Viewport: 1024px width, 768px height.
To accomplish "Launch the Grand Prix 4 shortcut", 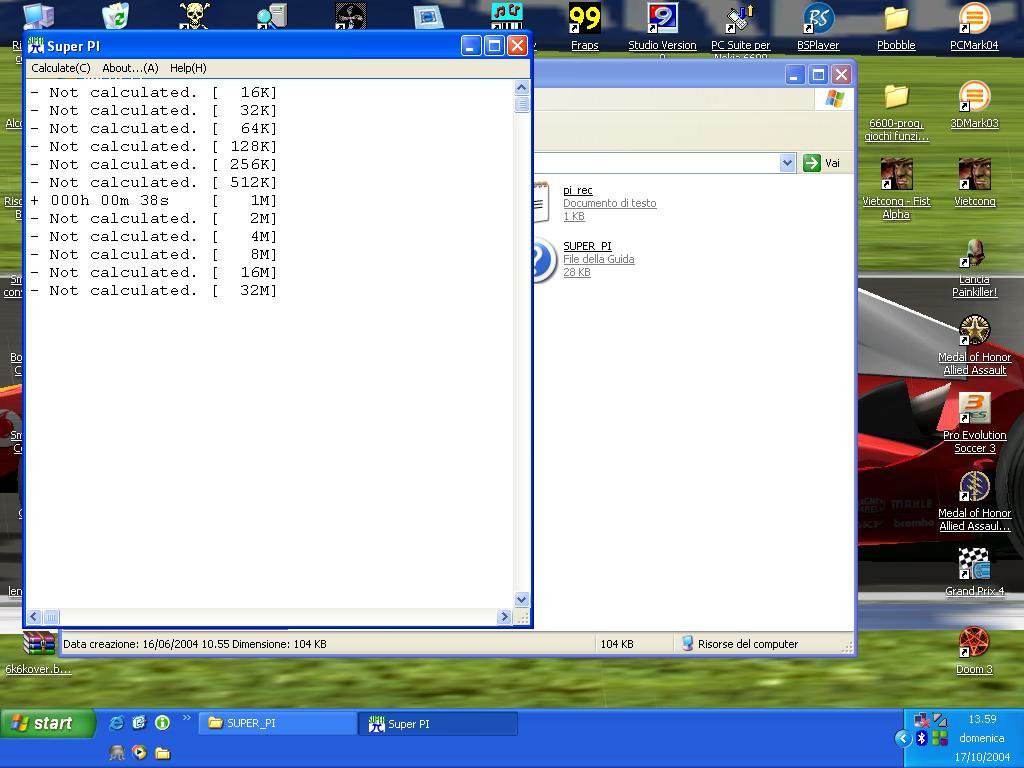I will (x=974, y=572).
